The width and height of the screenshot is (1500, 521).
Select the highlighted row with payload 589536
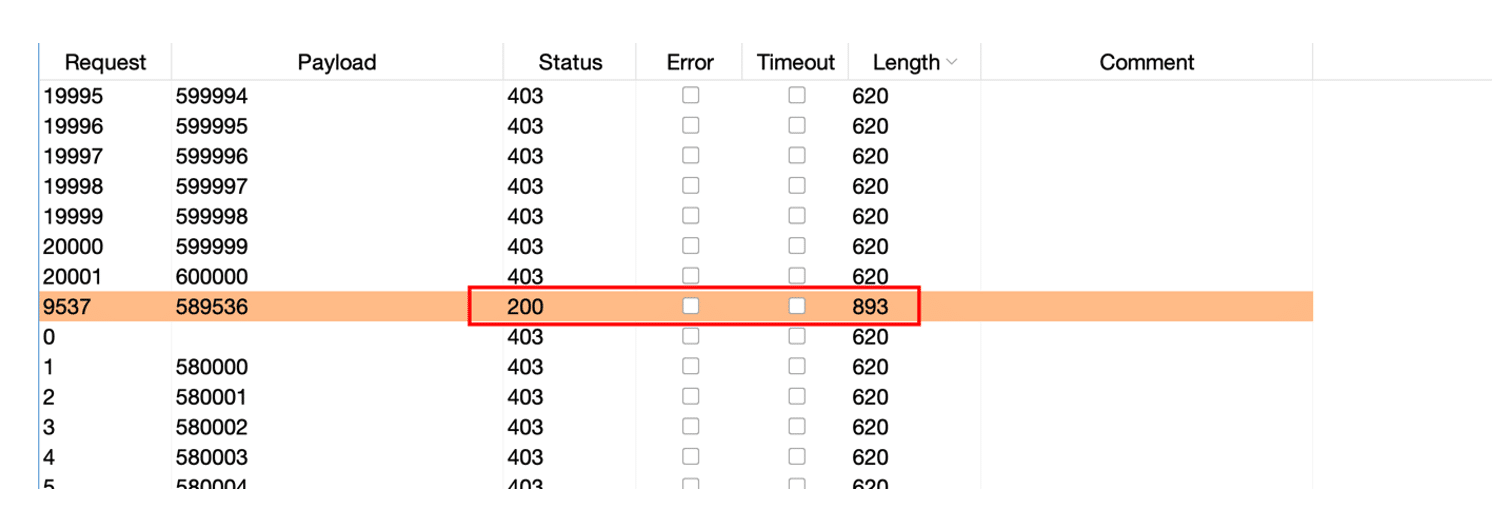coord(211,307)
